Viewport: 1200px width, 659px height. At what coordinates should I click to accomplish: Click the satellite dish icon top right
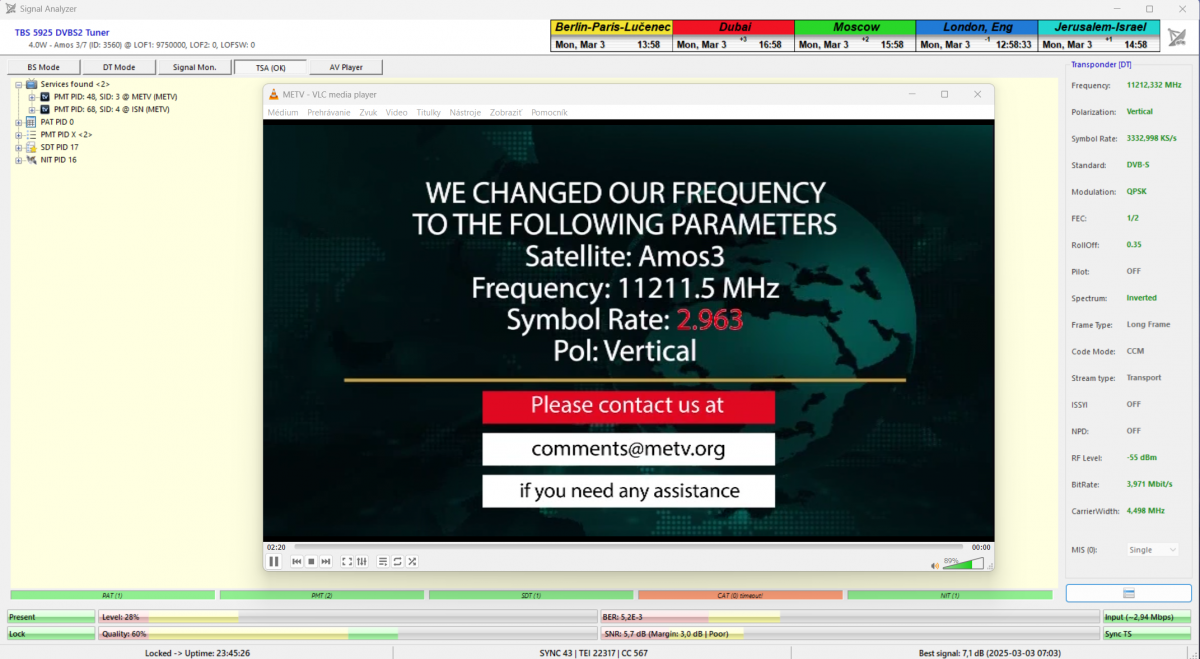[x=1176, y=36]
